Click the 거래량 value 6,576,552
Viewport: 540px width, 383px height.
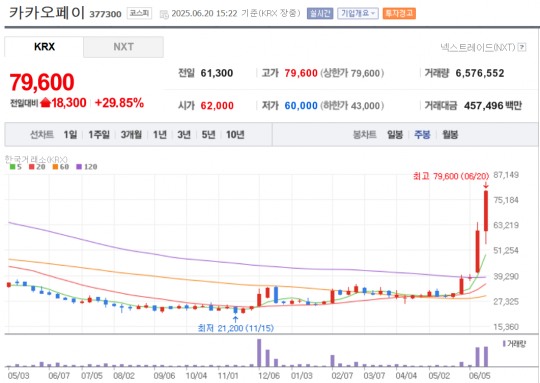click(x=480, y=73)
